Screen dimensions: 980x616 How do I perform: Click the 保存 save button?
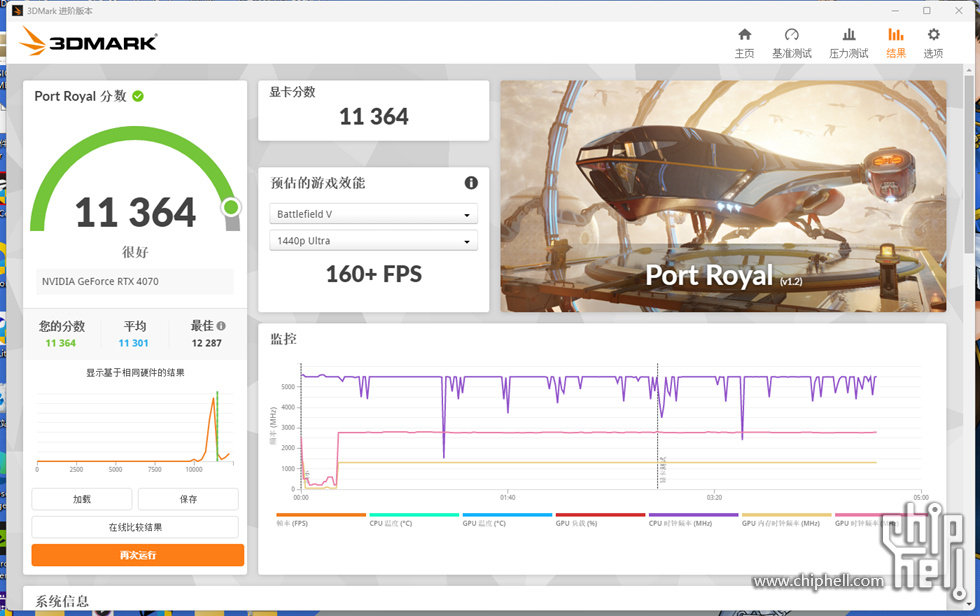(x=188, y=499)
